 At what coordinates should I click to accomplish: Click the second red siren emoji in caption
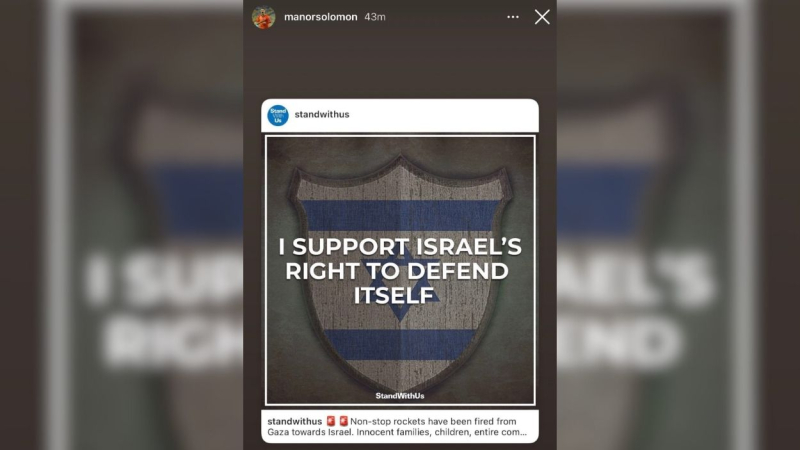click(x=343, y=421)
